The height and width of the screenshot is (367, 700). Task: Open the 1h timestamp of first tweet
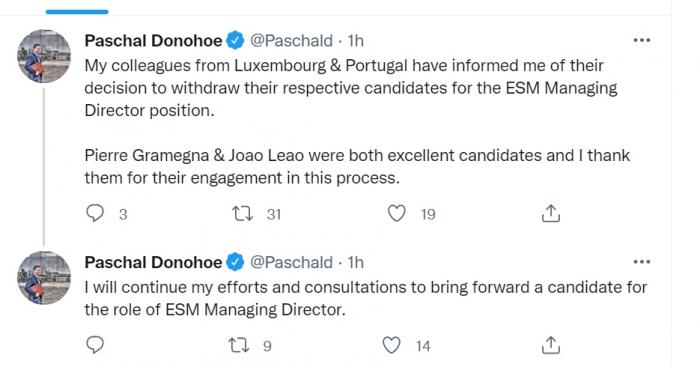click(356, 41)
